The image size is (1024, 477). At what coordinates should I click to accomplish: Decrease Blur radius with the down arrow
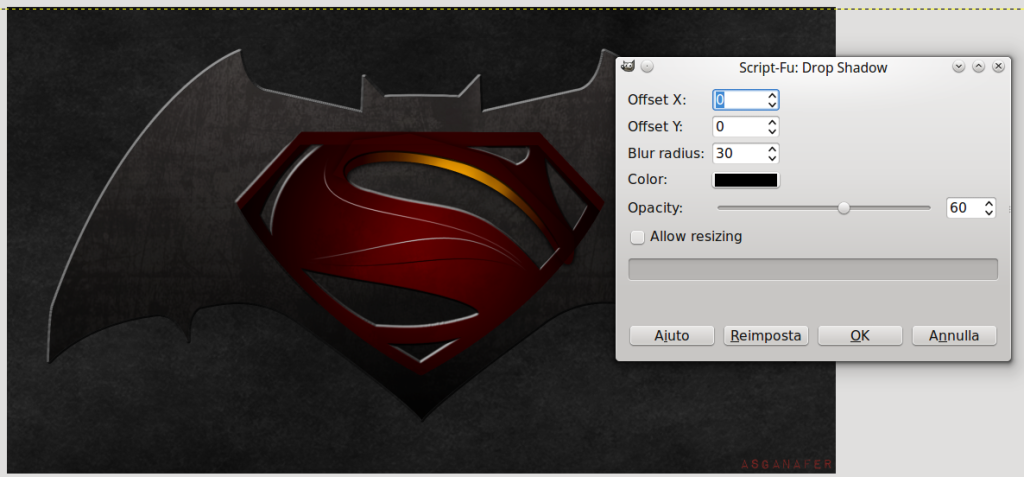tap(773, 158)
